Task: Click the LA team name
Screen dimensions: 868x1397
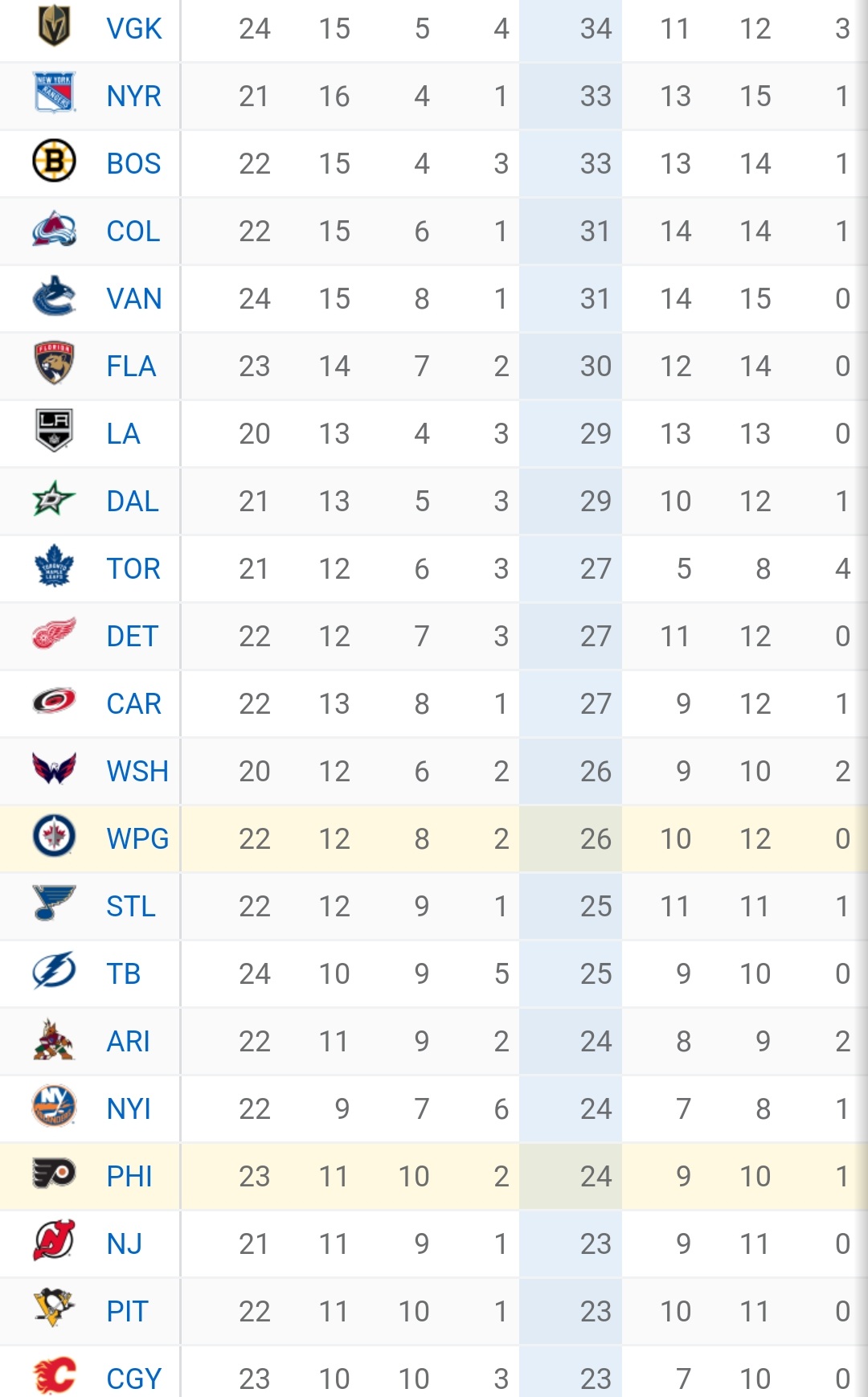Action: tap(123, 434)
